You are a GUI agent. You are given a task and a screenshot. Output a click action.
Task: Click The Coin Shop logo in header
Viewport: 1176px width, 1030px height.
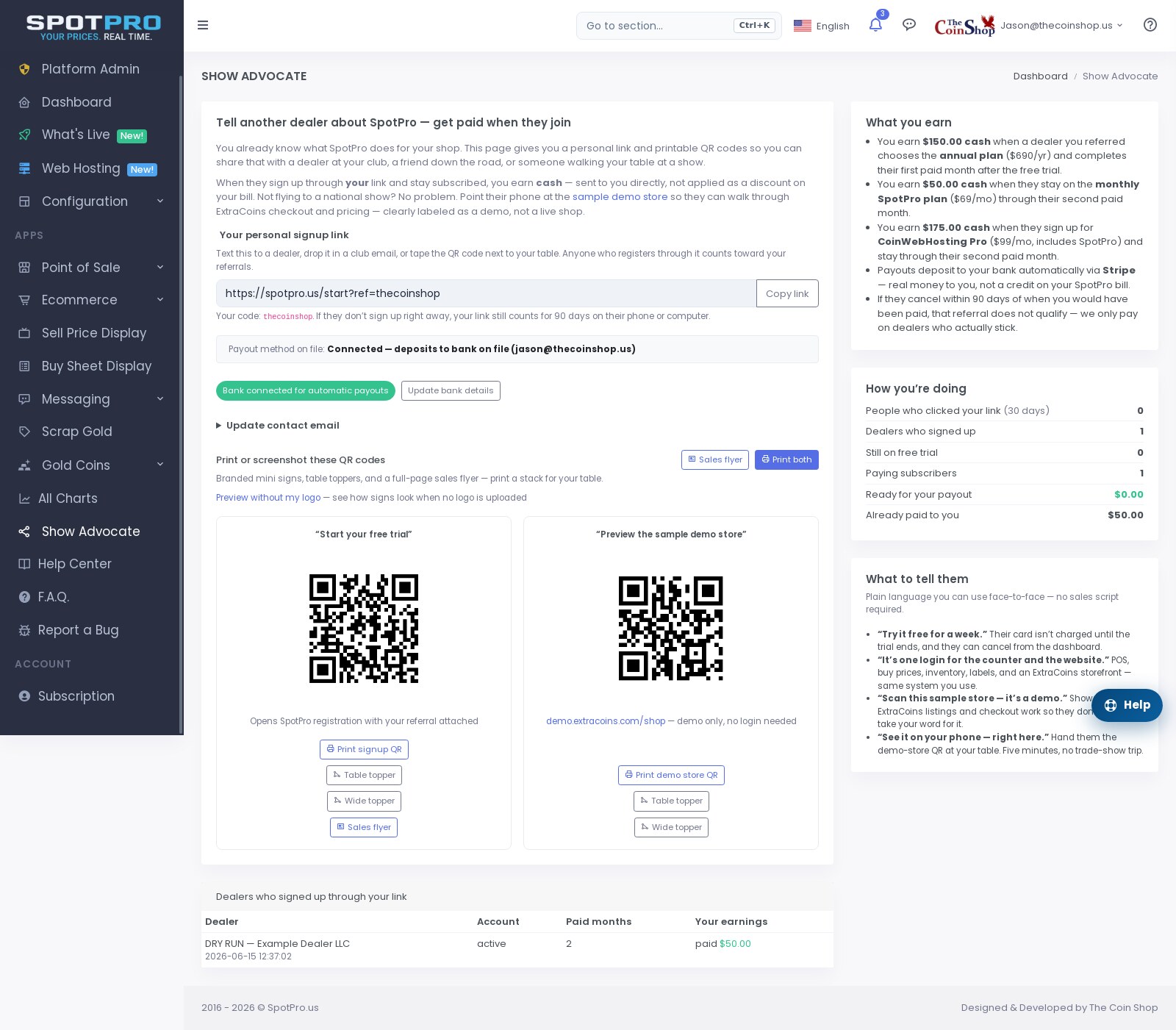pos(964,26)
